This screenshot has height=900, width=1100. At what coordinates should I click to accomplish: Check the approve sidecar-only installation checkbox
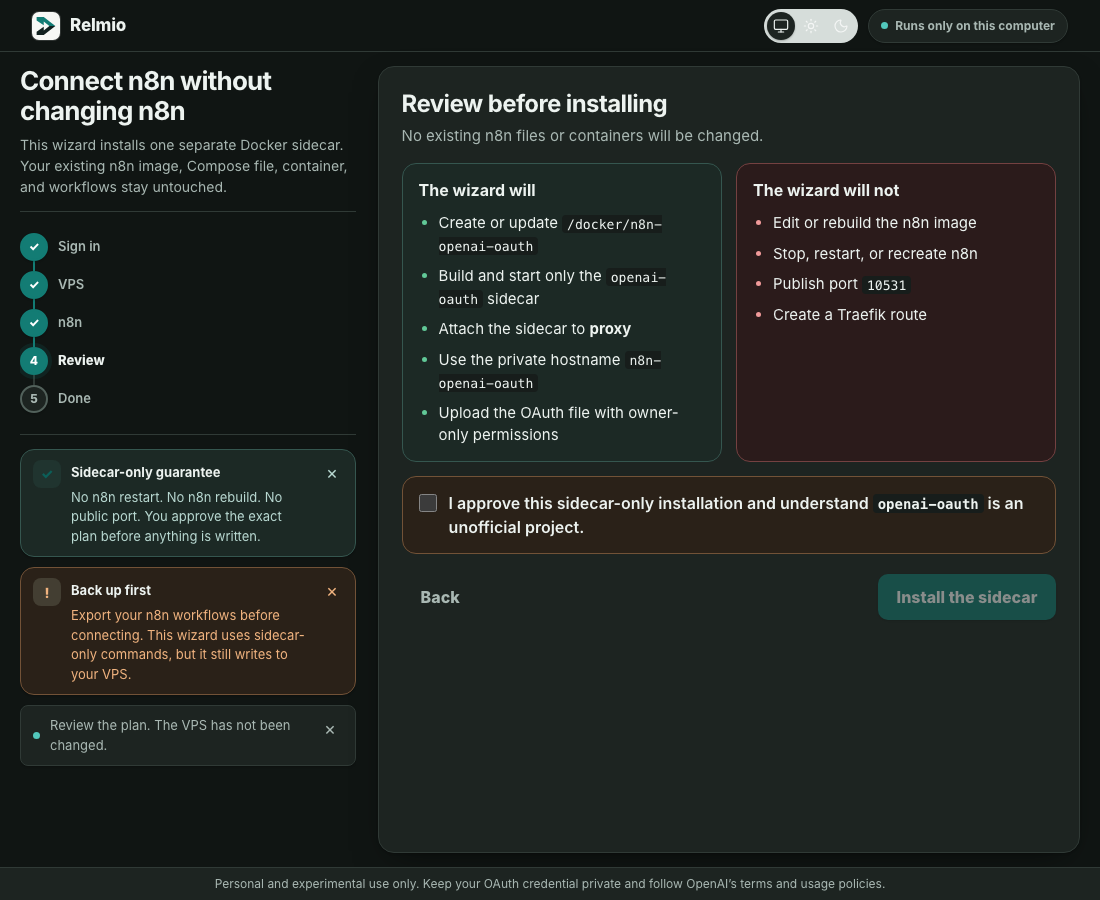coord(428,503)
